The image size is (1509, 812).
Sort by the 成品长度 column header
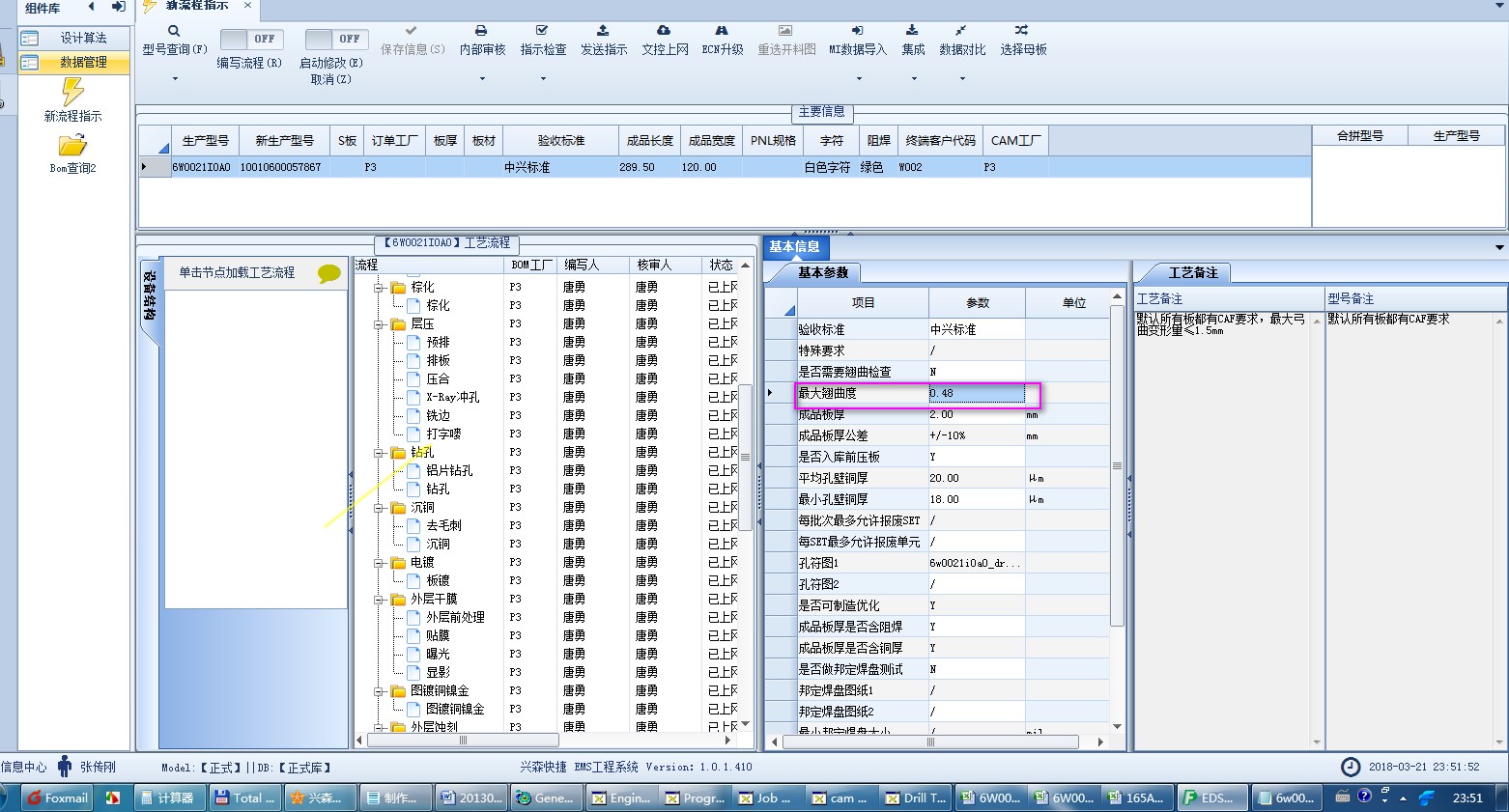650,140
